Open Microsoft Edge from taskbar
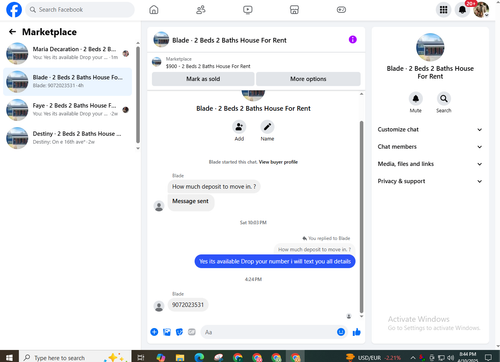500x362 pixels. [199, 358]
